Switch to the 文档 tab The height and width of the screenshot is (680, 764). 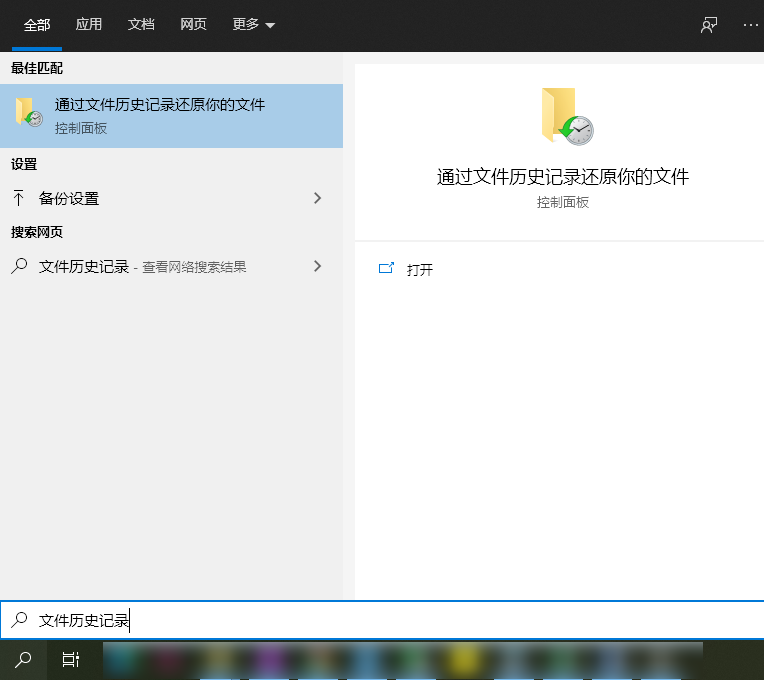tap(141, 24)
